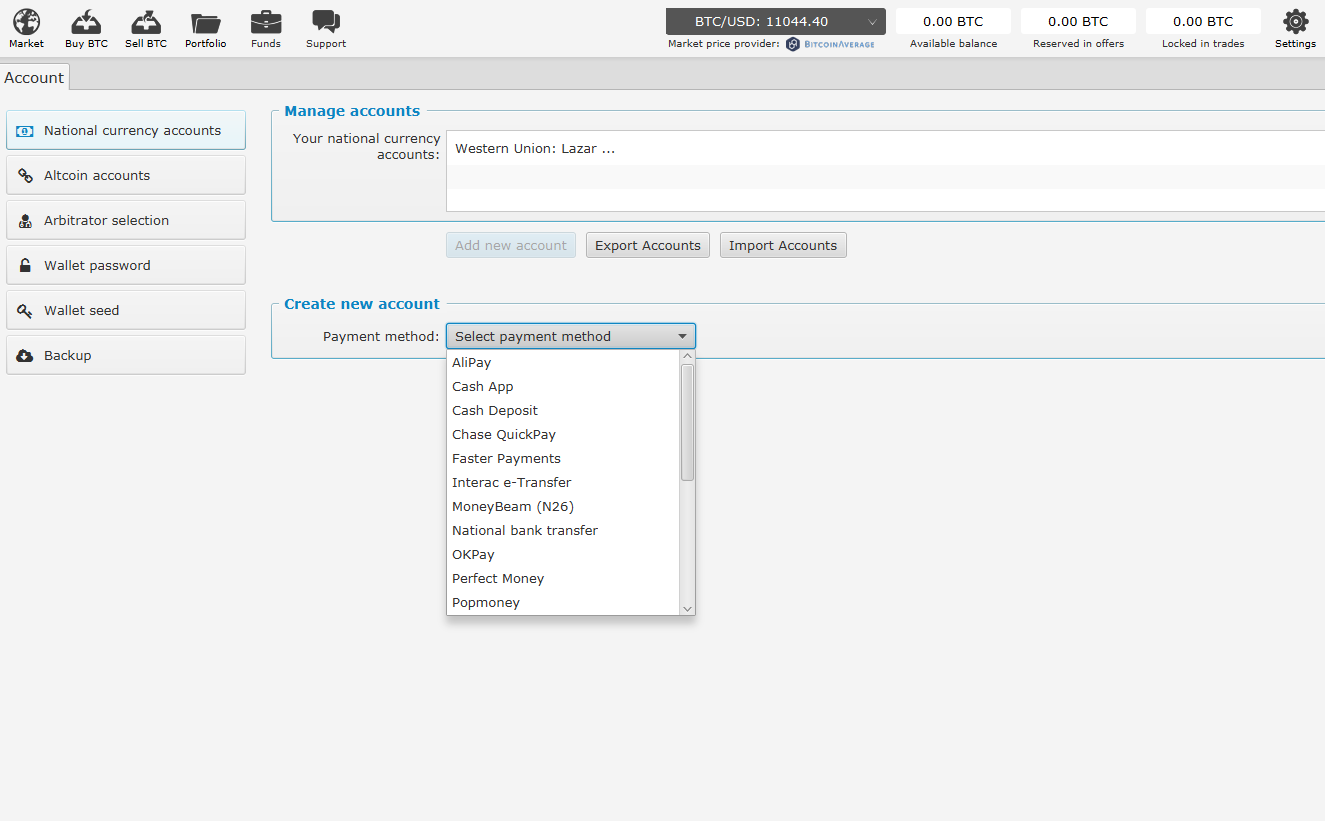Click the Wallet password lock icon
The height and width of the screenshot is (821, 1325).
(x=25, y=266)
